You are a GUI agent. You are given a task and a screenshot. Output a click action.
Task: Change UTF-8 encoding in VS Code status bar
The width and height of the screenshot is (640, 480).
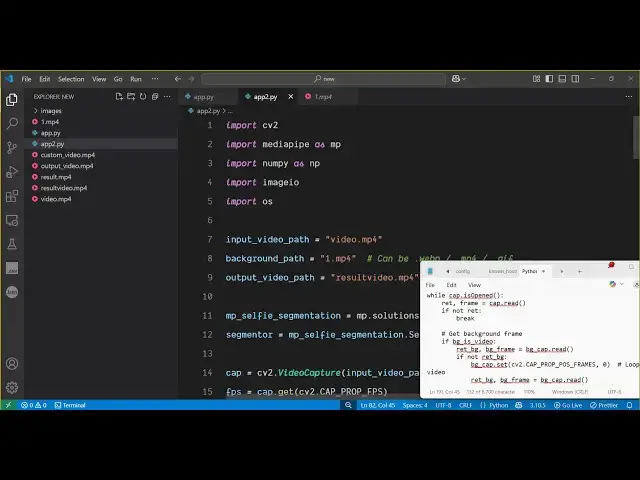pyautogui.click(x=443, y=405)
